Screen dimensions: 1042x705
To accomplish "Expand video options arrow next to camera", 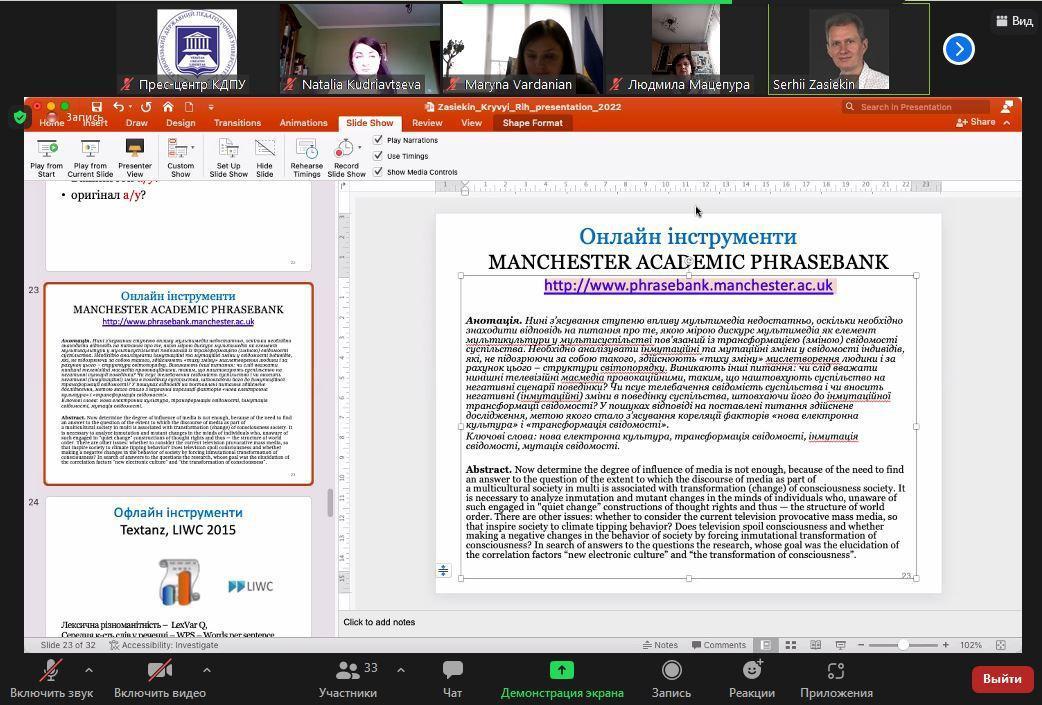I will coord(207,670).
